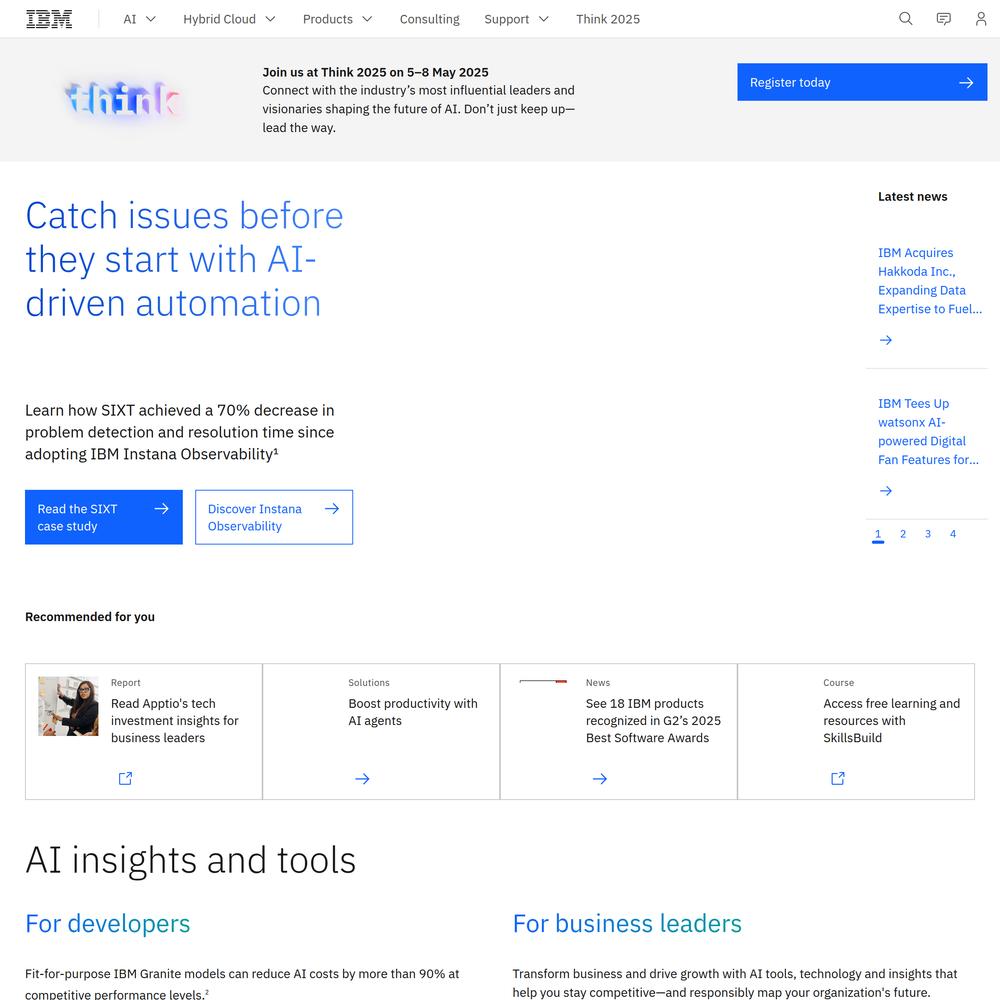Click arrow under IBM Acquires Hakkoda news
Image resolution: width=1000 pixels, height=1000 pixels.
pyautogui.click(x=885, y=340)
